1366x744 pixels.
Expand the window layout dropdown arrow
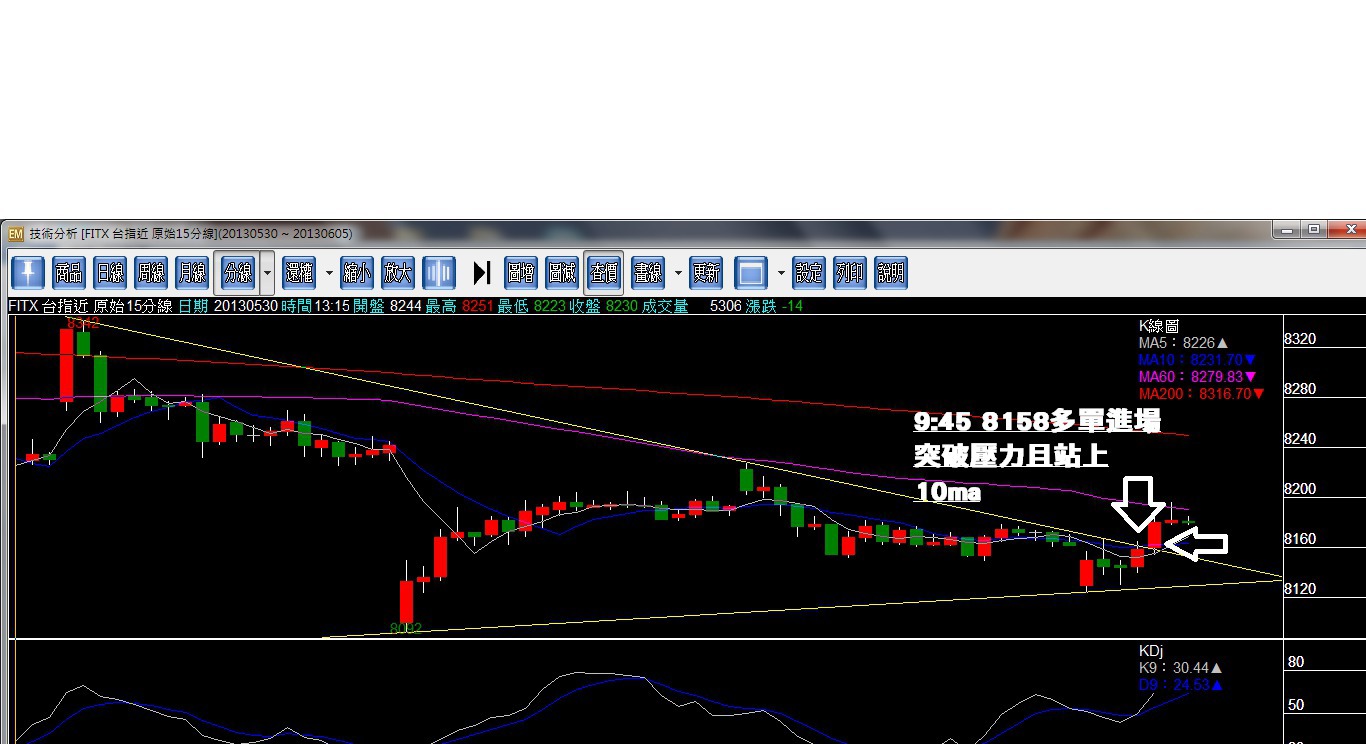pos(781,272)
